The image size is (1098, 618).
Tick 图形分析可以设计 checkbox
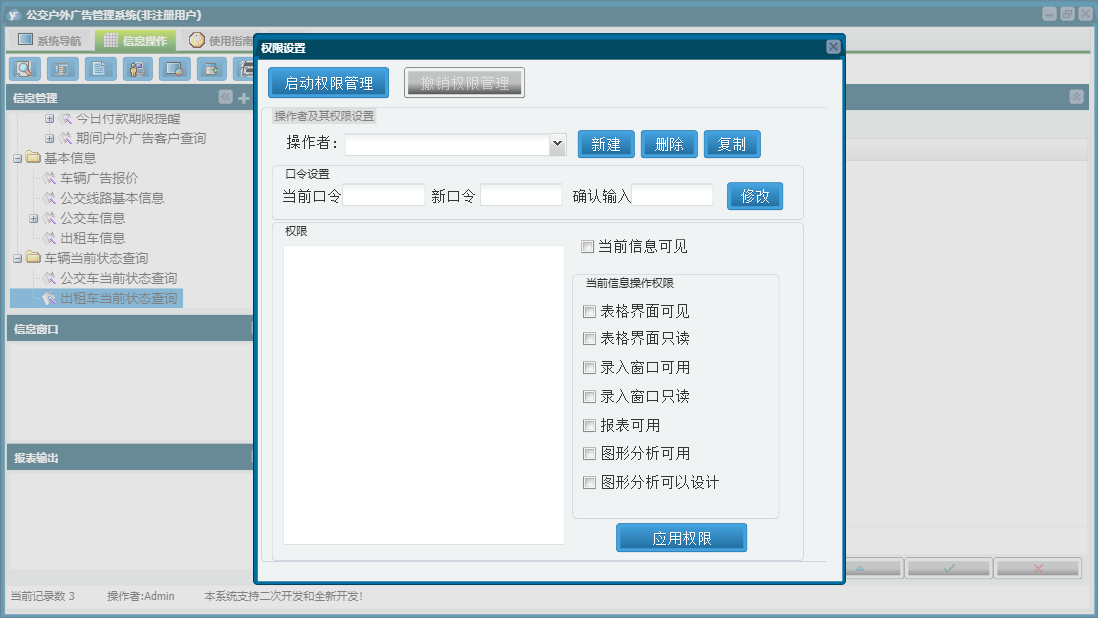coord(590,483)
